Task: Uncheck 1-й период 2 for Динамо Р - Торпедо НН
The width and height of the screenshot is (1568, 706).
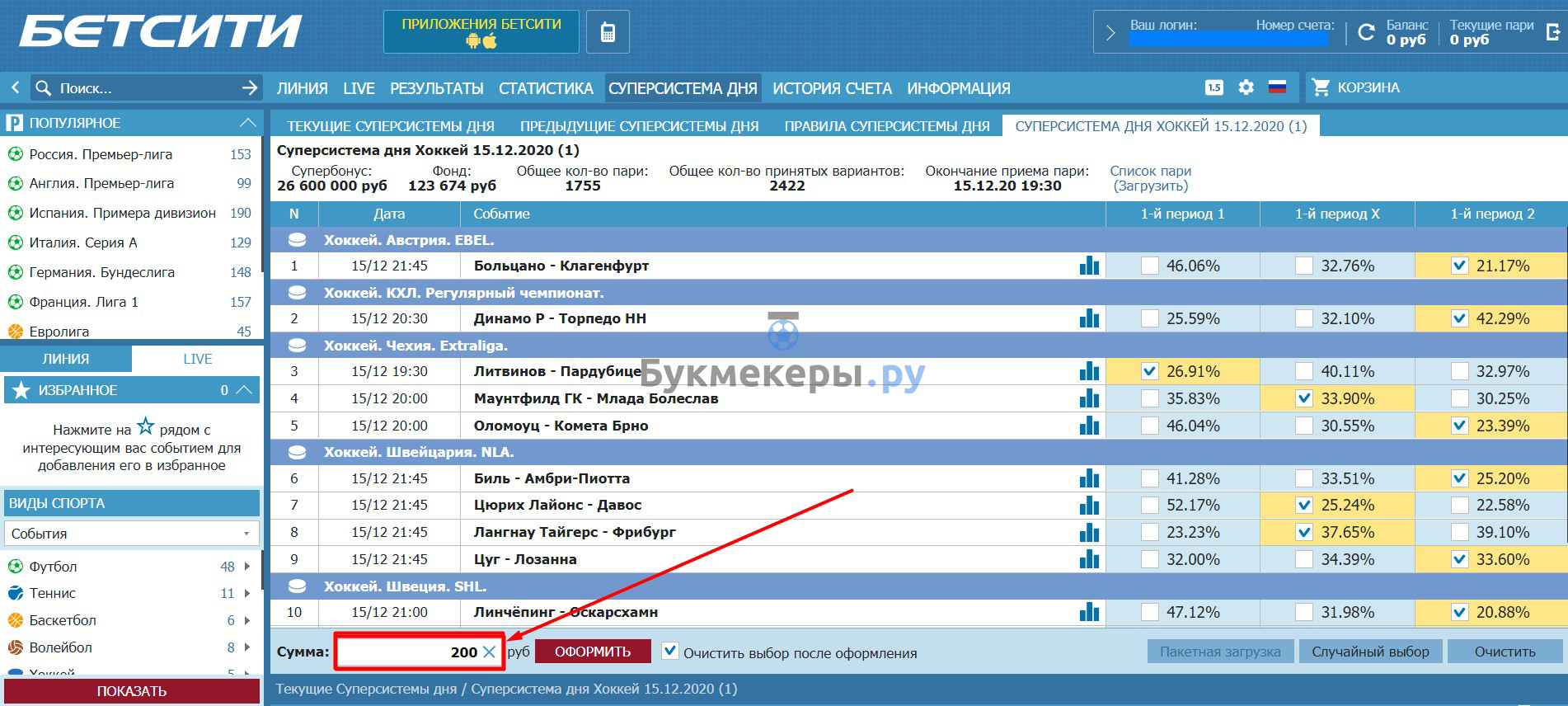Action: (1459, 318)
